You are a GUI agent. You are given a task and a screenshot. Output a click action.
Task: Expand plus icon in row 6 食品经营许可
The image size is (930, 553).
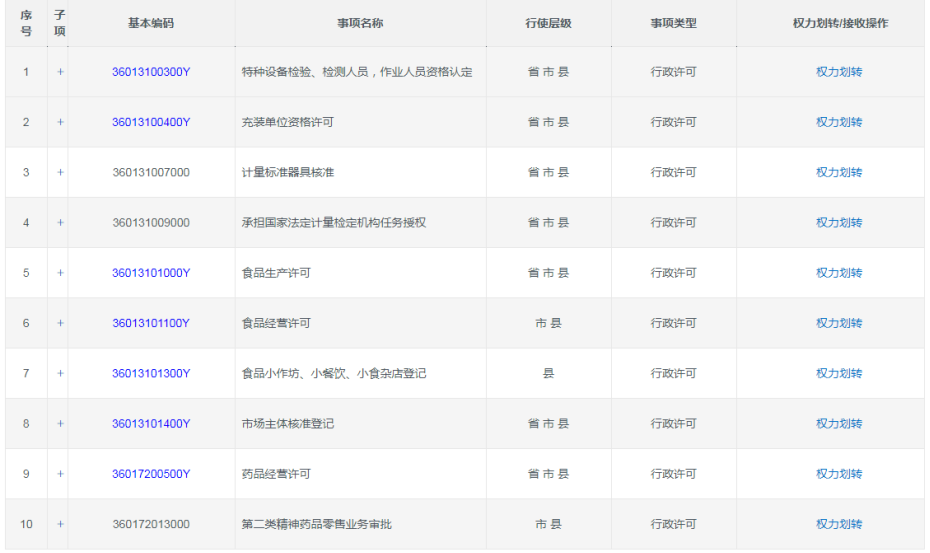[x=60, y=323]
